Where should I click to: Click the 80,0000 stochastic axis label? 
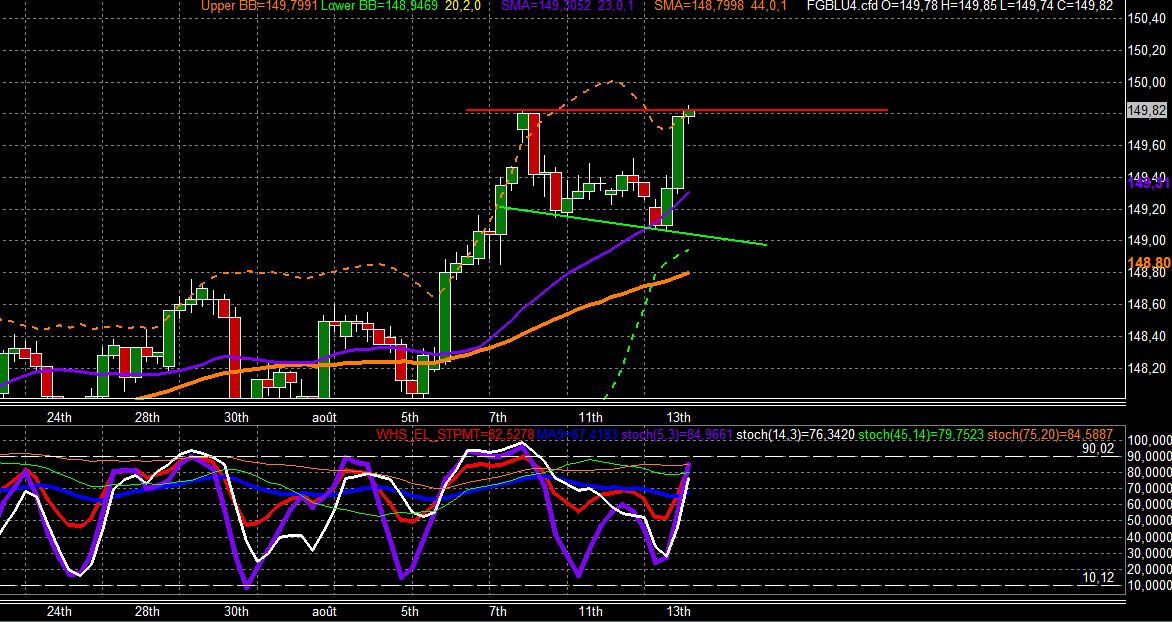tap(1151, 472)
